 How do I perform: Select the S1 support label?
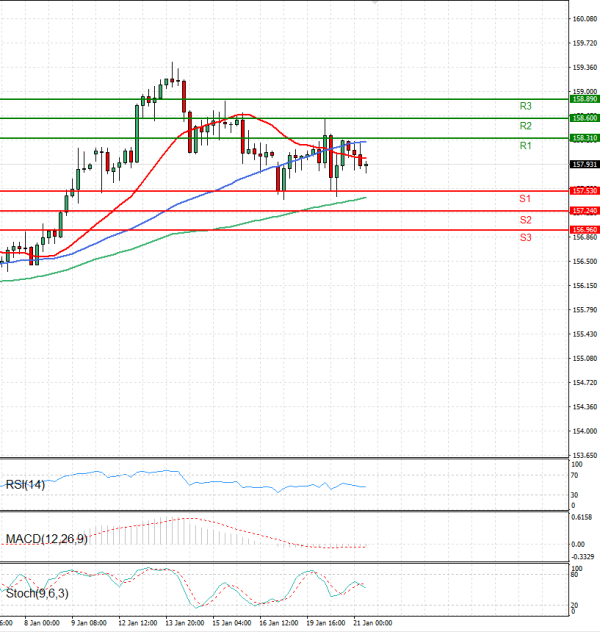point(525,199)
